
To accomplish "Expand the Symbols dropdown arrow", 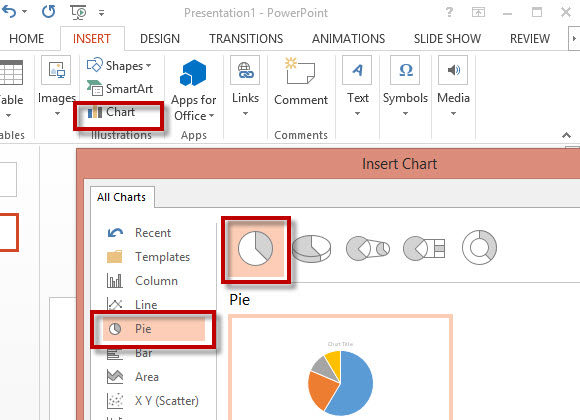I will [405, 114].
